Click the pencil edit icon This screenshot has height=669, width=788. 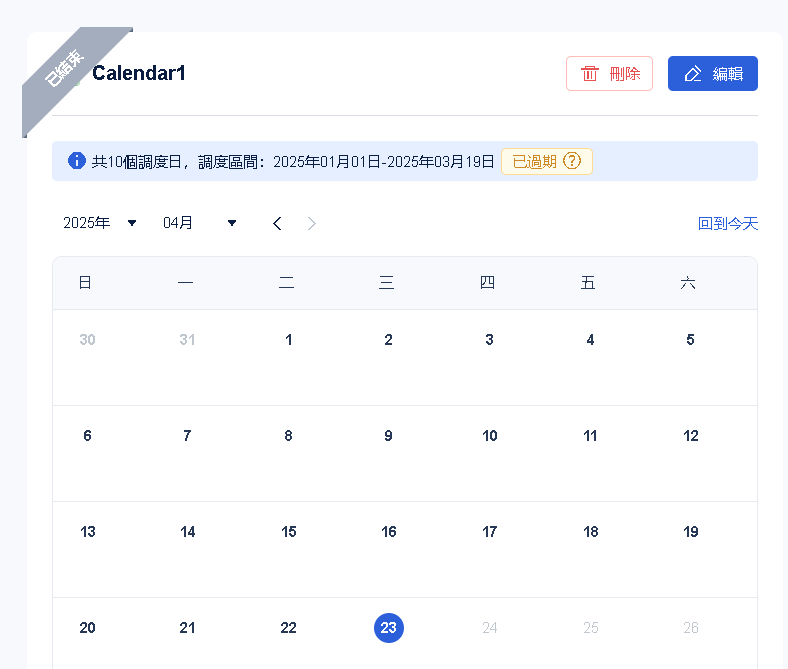coord(693,74)
